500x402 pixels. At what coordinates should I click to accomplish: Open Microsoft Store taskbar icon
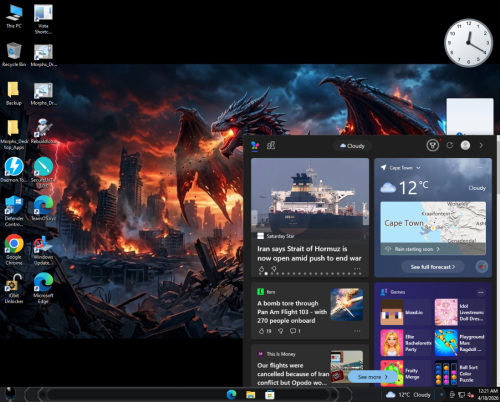270,395
